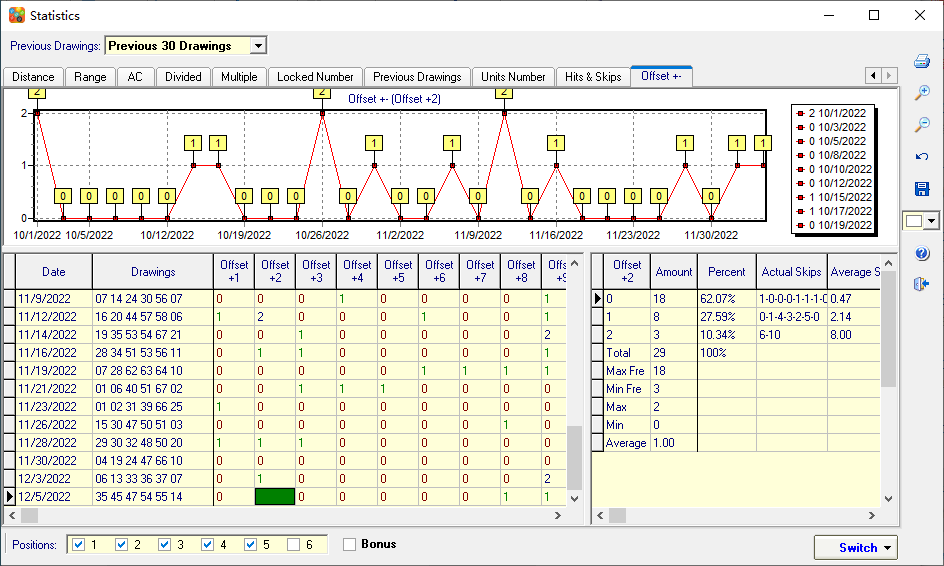Open help with the question mark icon
The height and width of the screenshot is (566, 944).
pos(922,253)
